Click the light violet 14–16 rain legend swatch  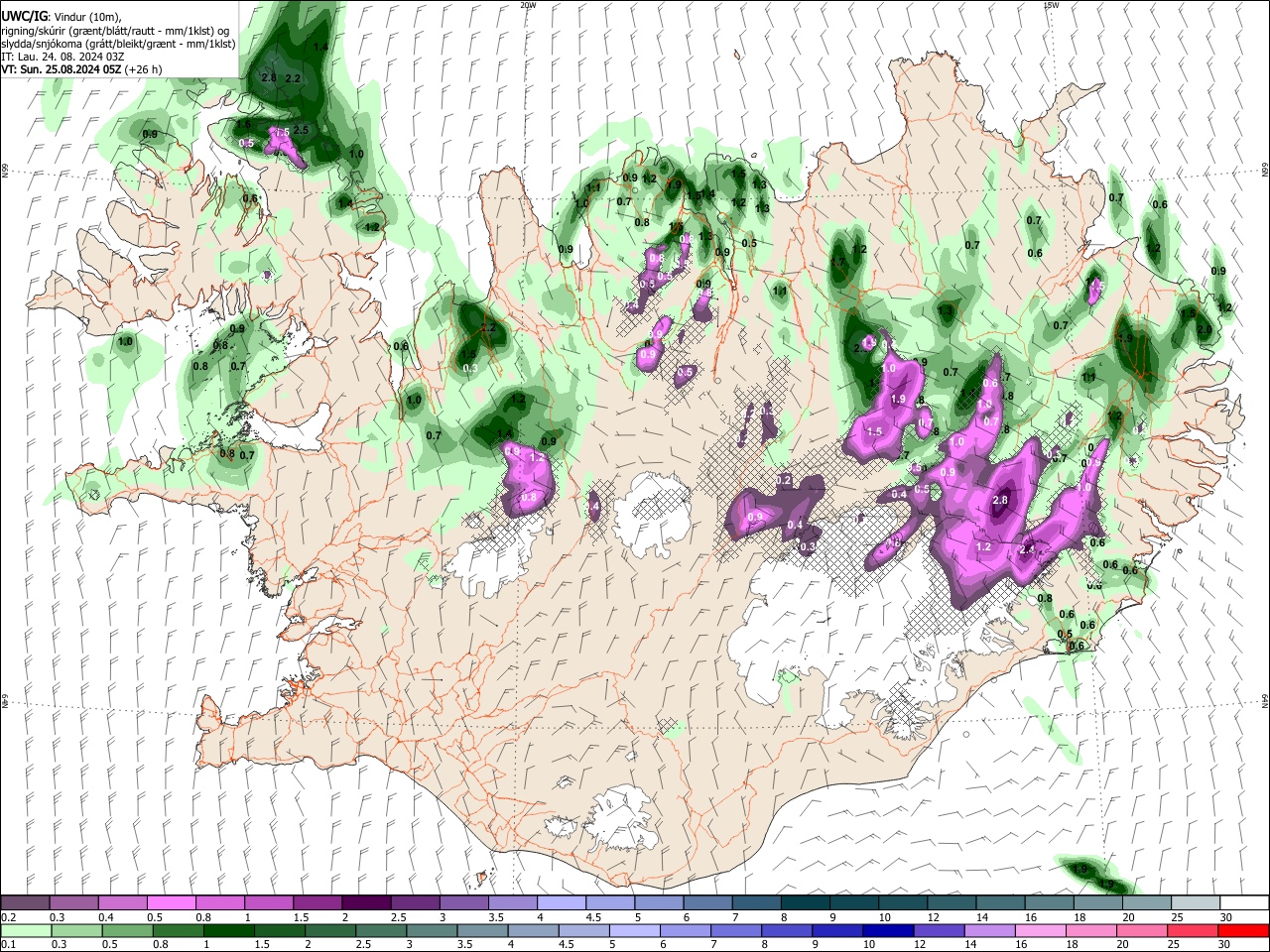point(988,930)
